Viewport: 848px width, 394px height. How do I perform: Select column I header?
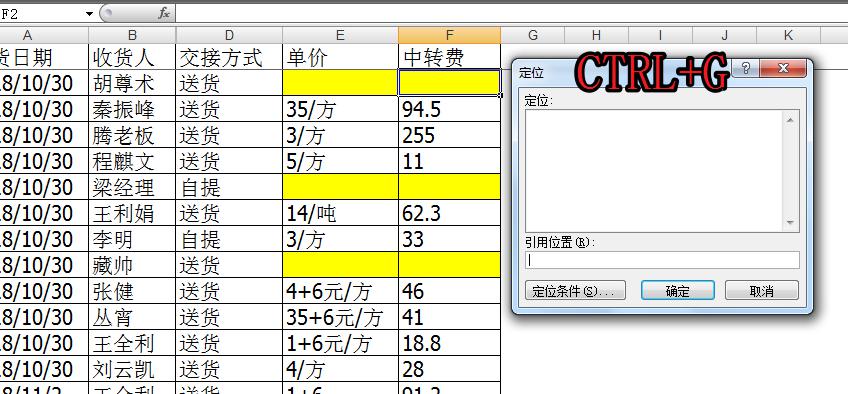coord(660,36)
